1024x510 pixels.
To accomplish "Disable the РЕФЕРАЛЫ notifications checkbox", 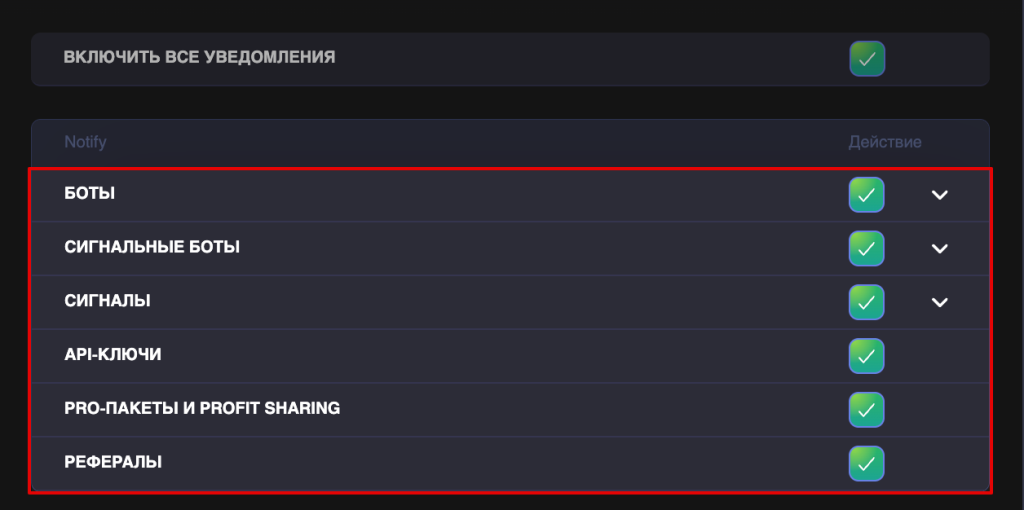I will [866, 463].
